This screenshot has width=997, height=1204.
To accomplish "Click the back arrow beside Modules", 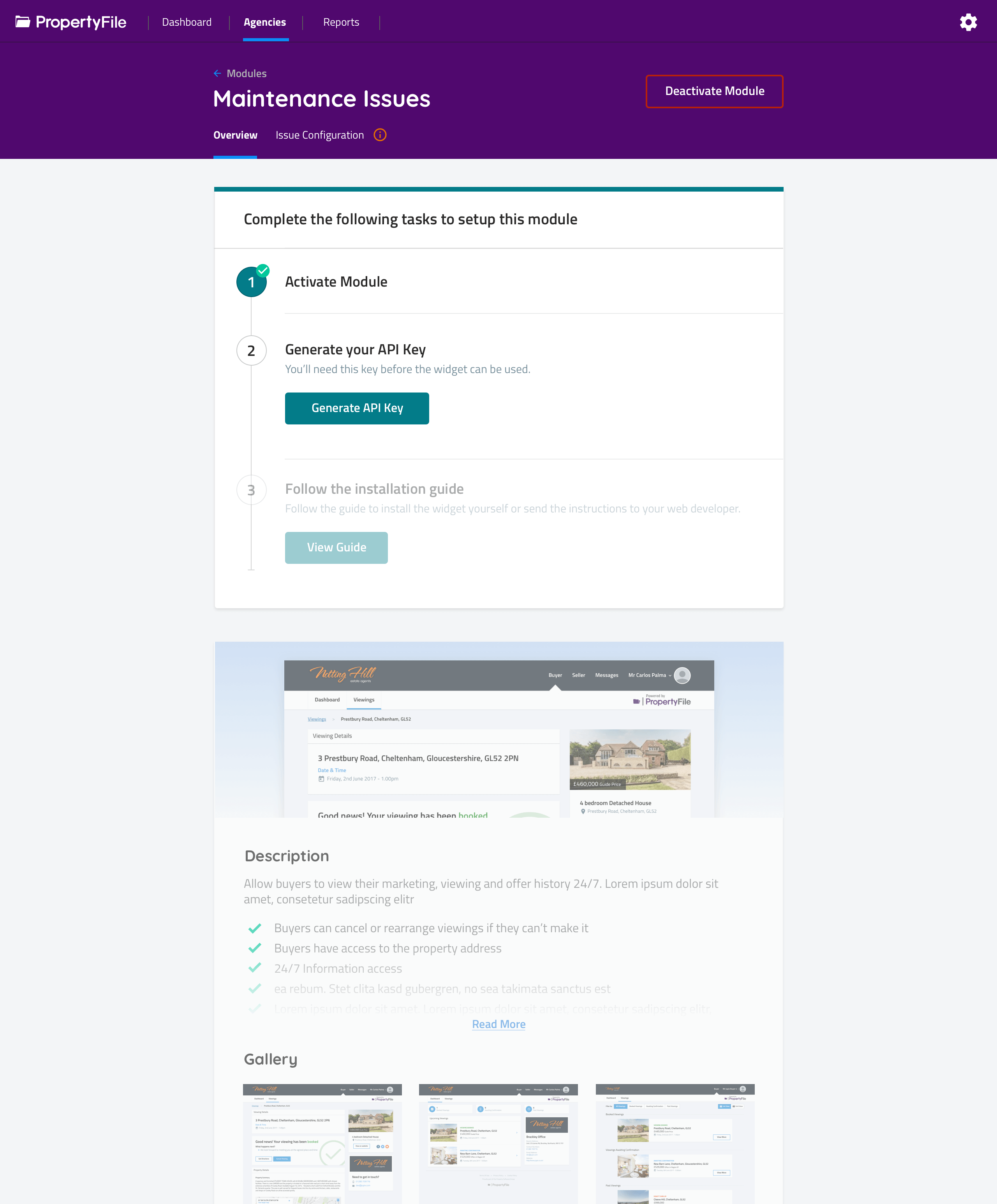I will click(217, 73).
